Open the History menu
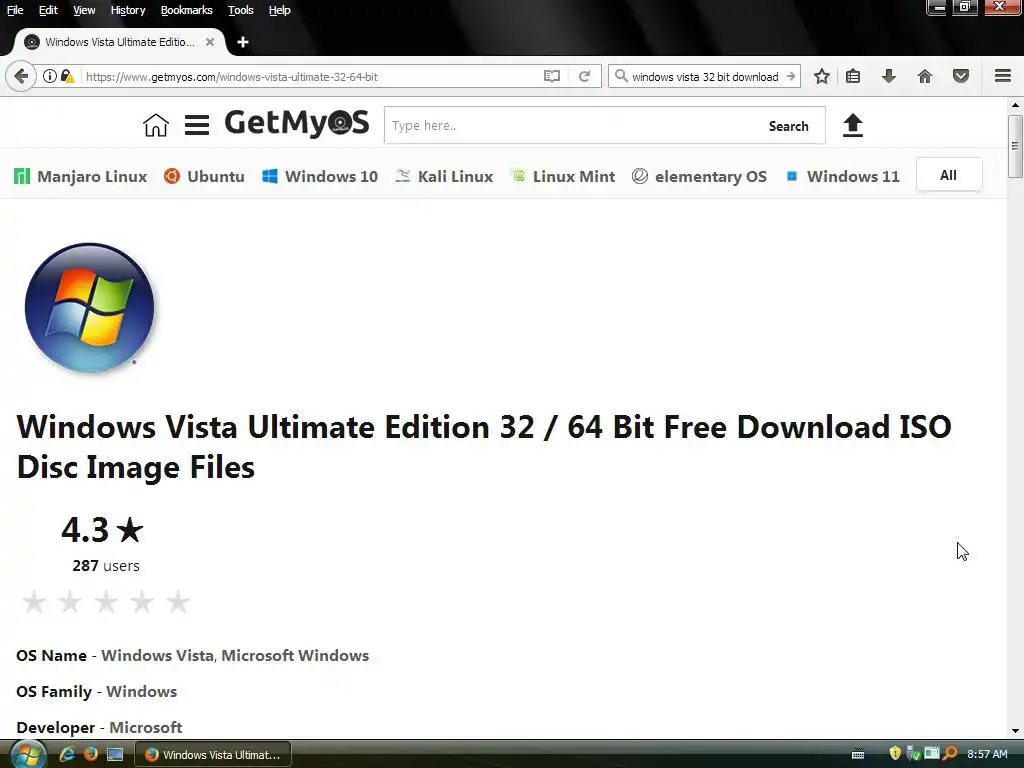Viewport: 1024px width, 768px height. click(x=127, y=10)
